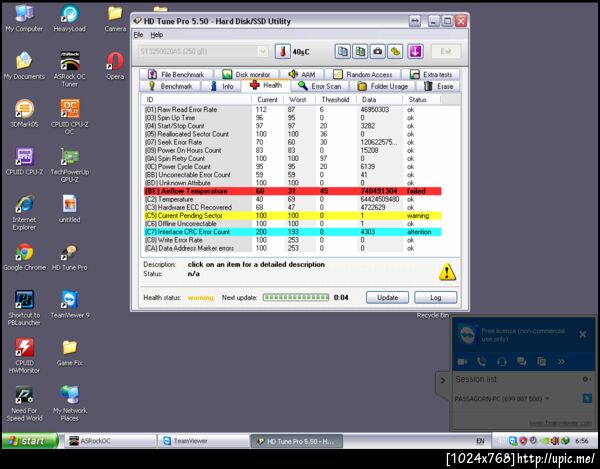Switch to the Benchmark tab
The height and width of the screenshot is (469, 600).
(170, 86)
